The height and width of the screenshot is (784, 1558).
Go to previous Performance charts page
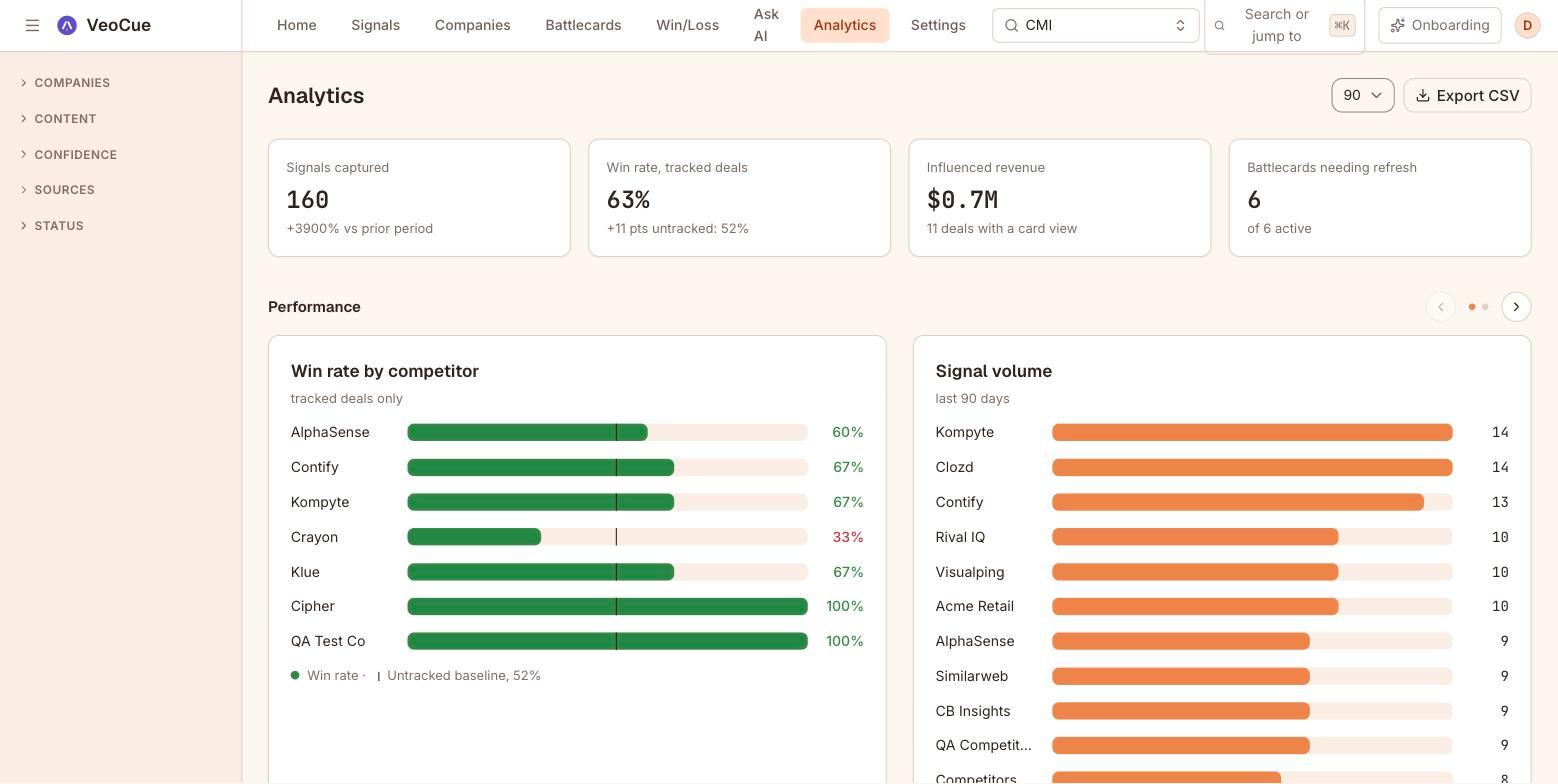point(1441,307)
